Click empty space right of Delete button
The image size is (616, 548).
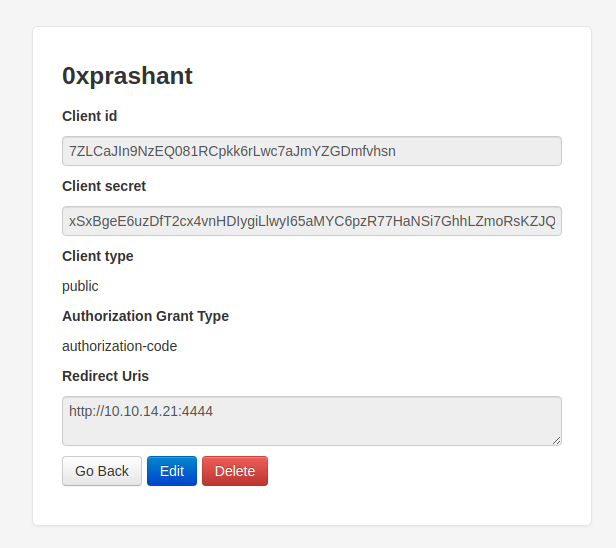pos(420,471)
